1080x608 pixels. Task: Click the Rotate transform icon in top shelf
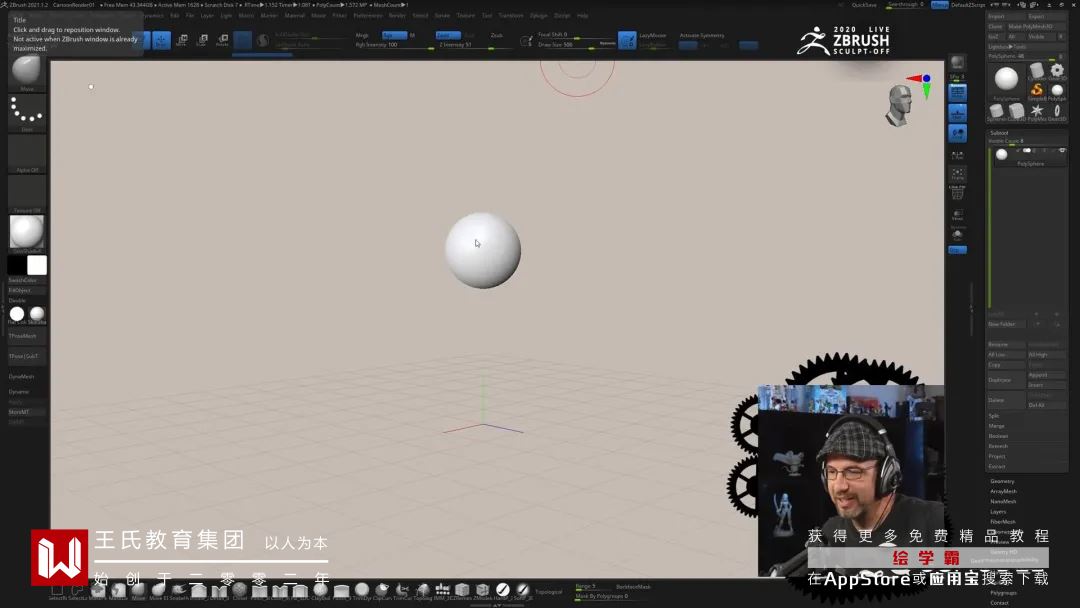[222, 41]
